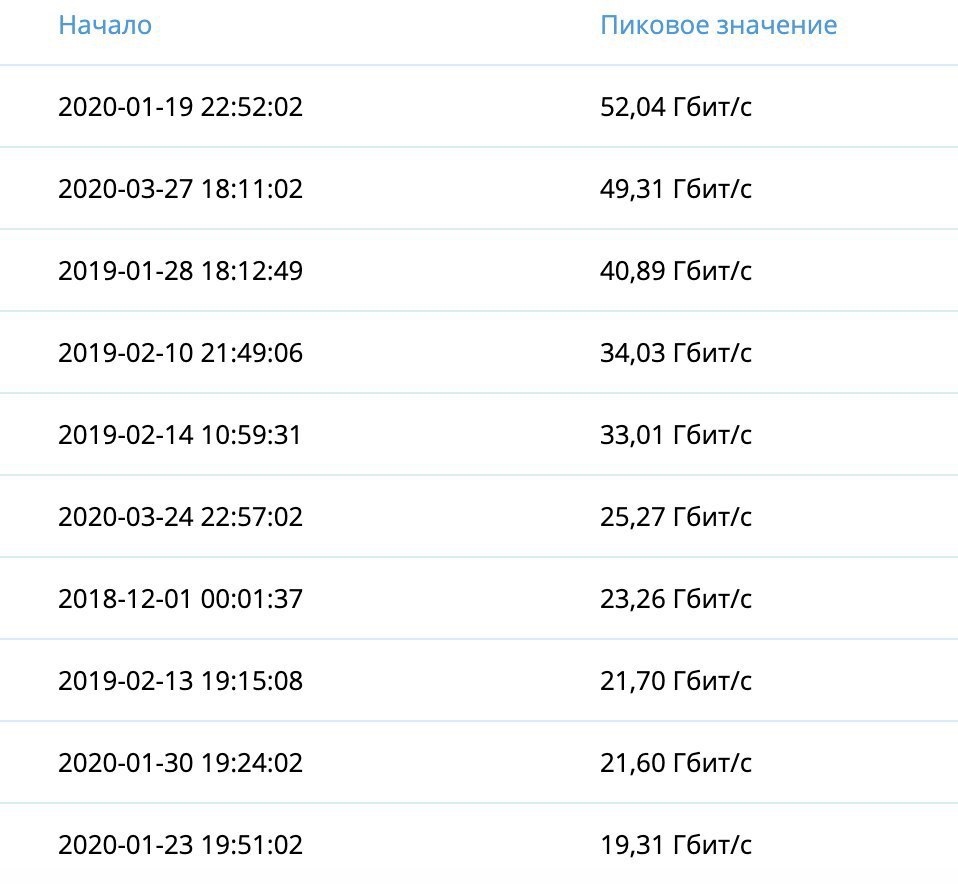The image size is (958, 884).
Task: Click the 33,01 Гбит/с value
Action: pyautogui.click(x=676, y=435)
